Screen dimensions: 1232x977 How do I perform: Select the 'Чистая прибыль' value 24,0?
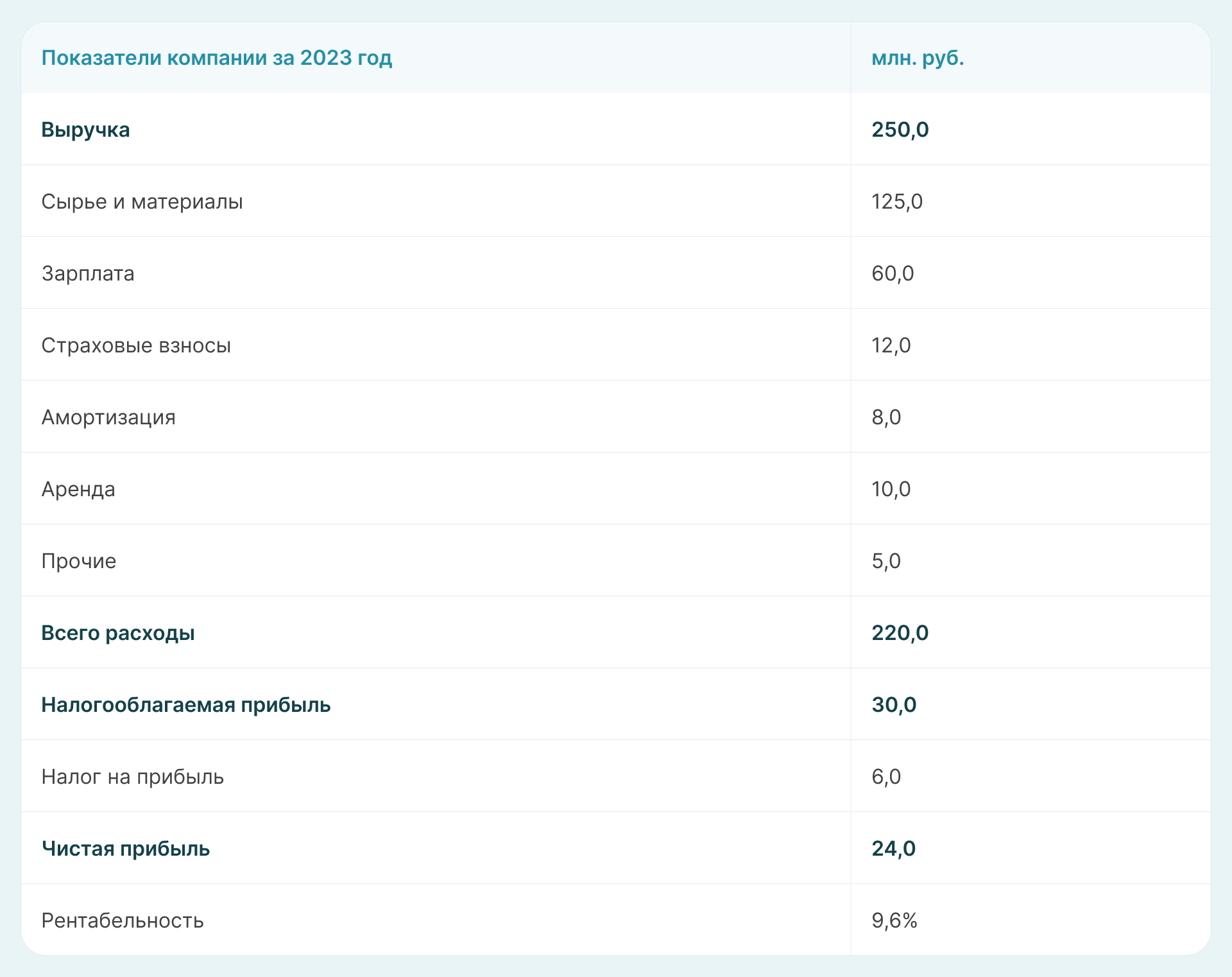point(893,849)
